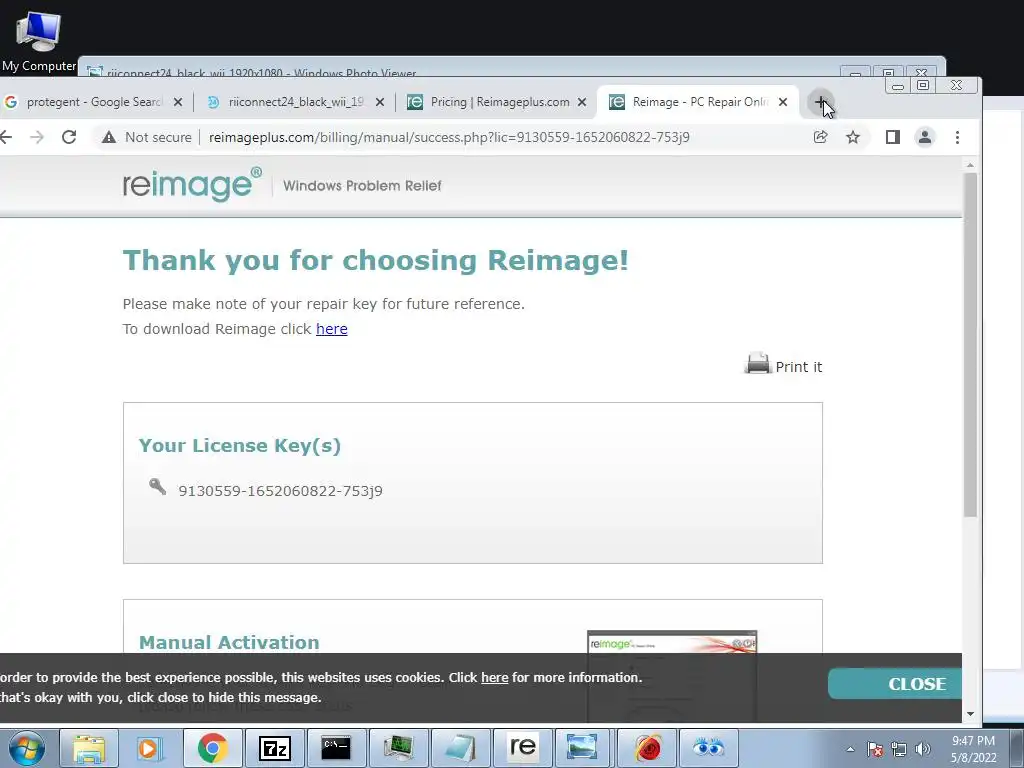
Task: Click the Chrome taskbar icon
Action: pyautogui.click(x=212, y=748)
